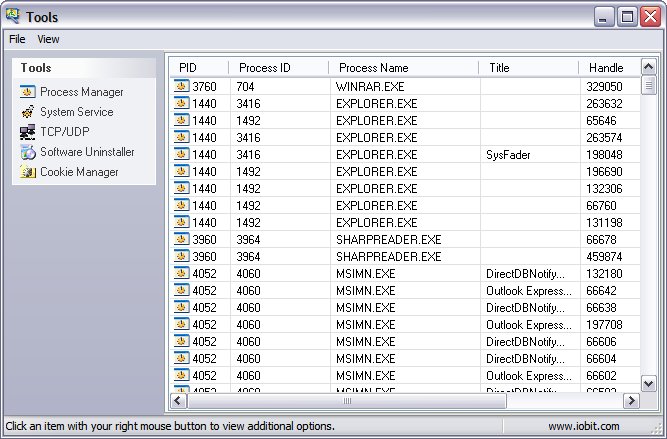Click the icon of MSIMN.EXE row with handle 132180
Image resolution: width=667 pixels, height=439 pixels.
pyautogui.click(x=182, y=273)
